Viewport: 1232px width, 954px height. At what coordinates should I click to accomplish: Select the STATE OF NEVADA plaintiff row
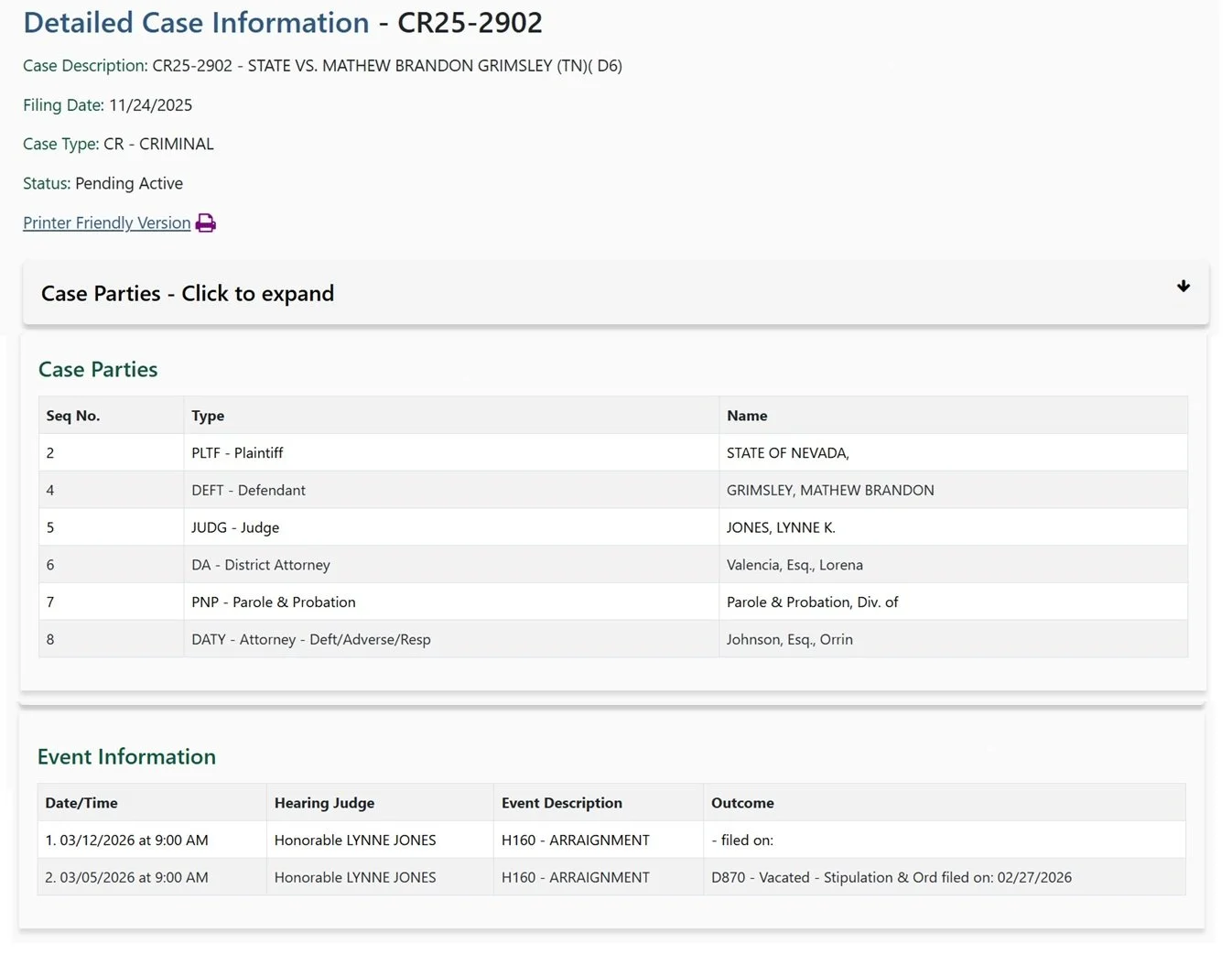(x=787, y=453)
